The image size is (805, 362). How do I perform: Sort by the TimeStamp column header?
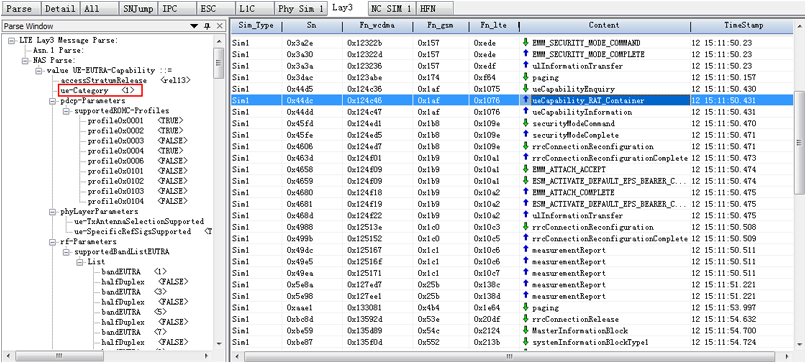743,25
